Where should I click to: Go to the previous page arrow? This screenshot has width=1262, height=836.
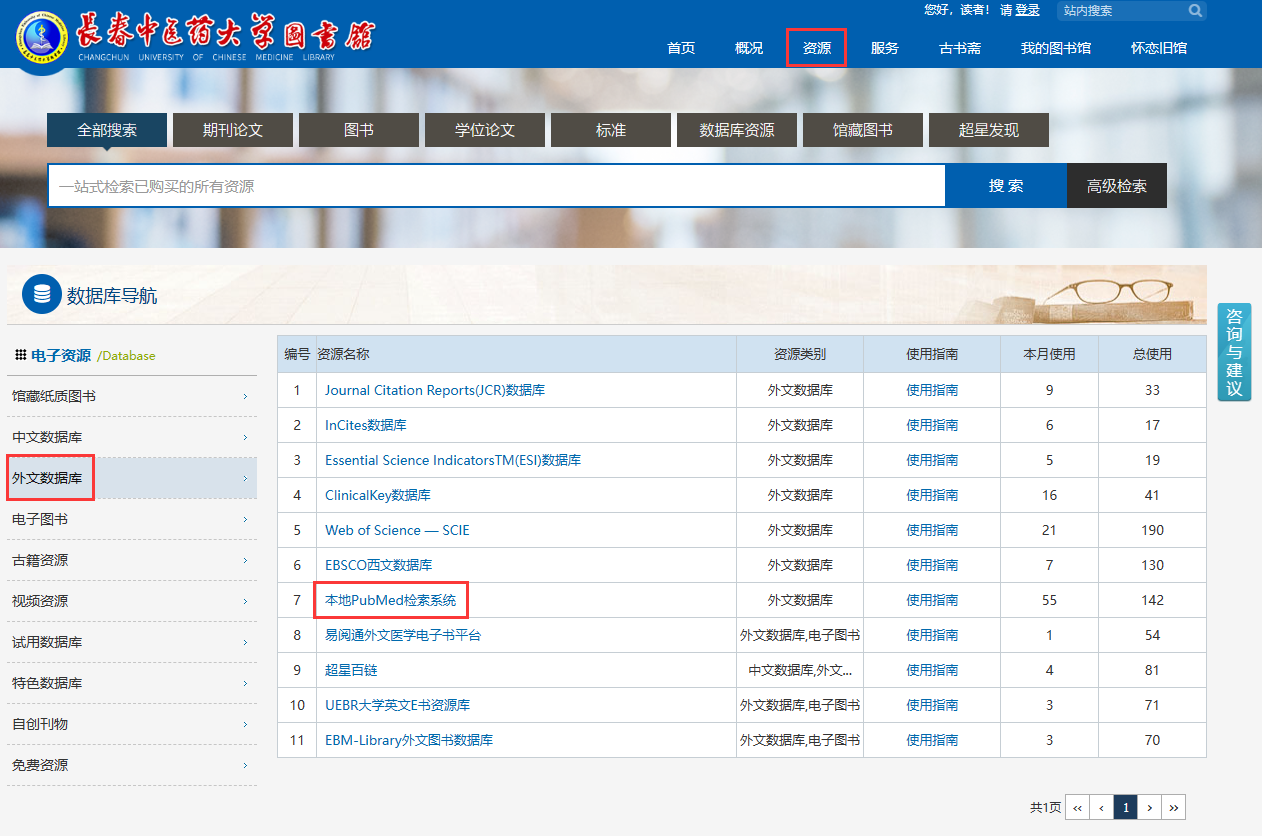pos(1101,807)
